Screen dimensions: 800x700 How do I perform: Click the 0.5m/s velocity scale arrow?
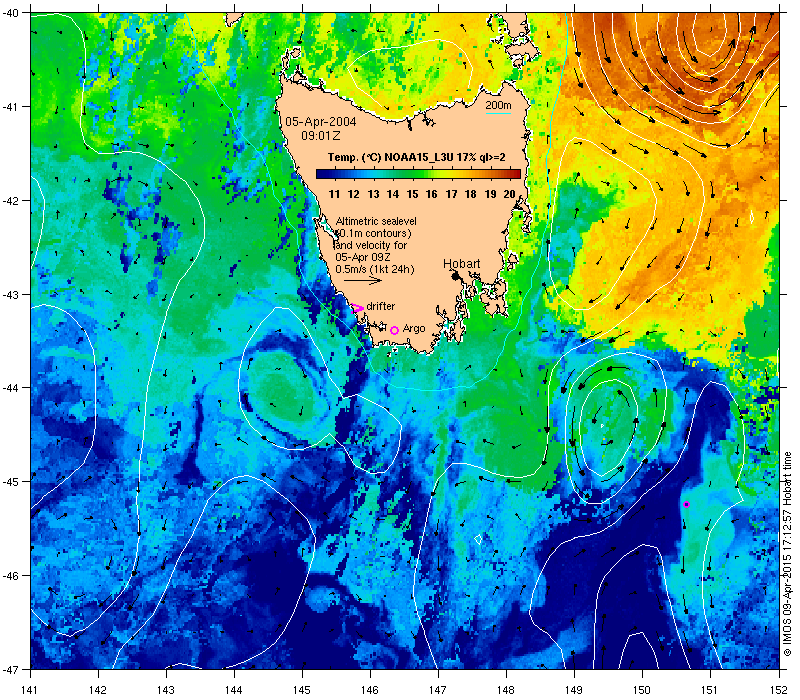(363, 280)
